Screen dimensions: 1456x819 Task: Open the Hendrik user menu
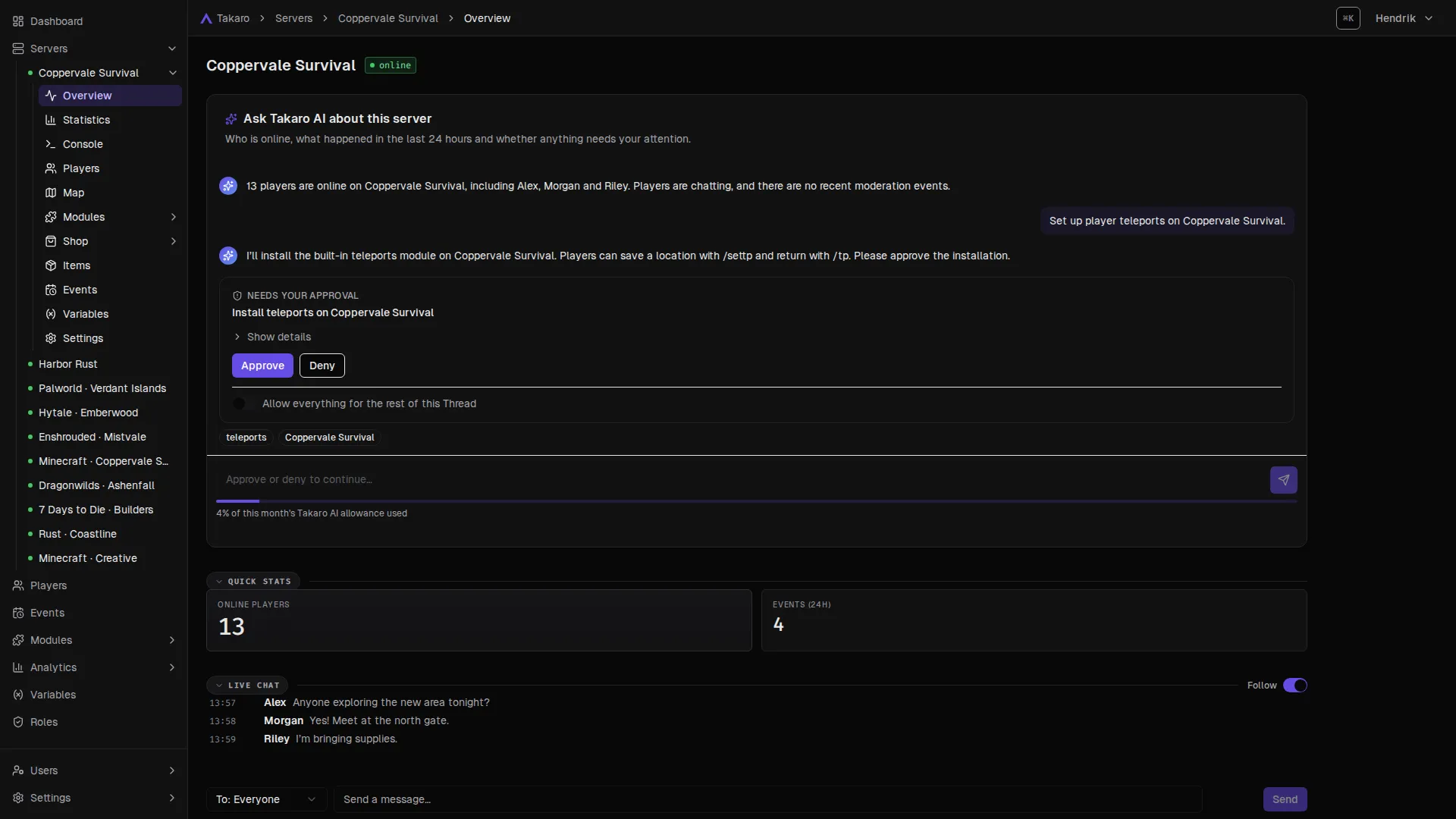click(x=1404, y=18)
